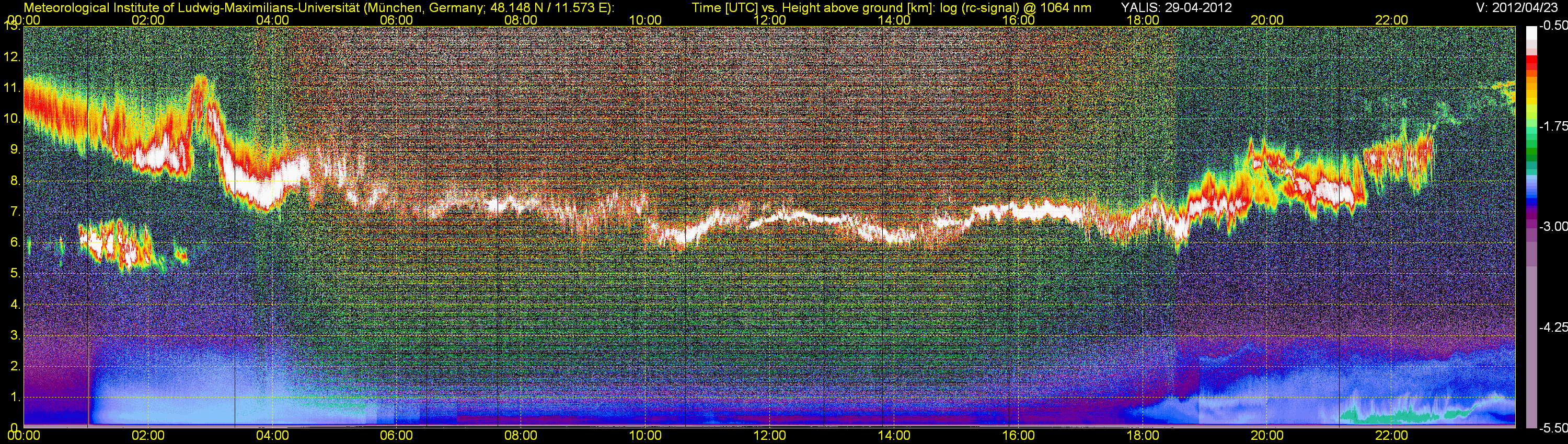This screenshot has width=1568, height=444.
Task: Select the 02:00 label on the upper time axis
Action: pyautogui.click(x=148, y=20)
